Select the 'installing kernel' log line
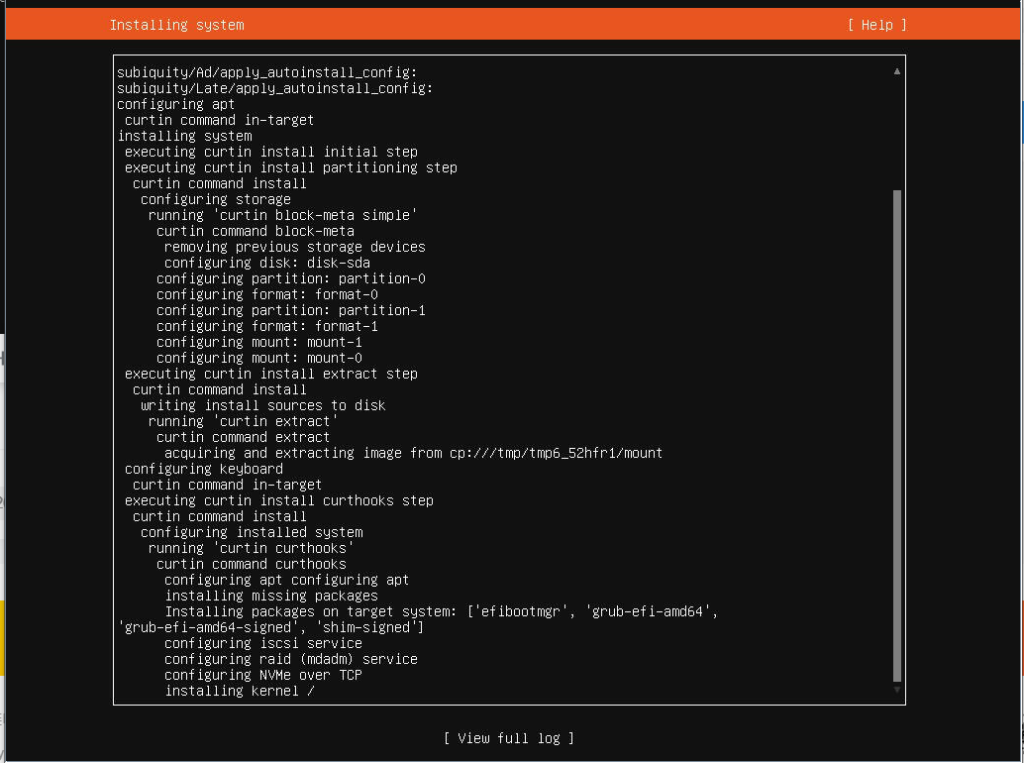Image resolution: width=1024 pixels, height=763 pixels. [239, 691]
